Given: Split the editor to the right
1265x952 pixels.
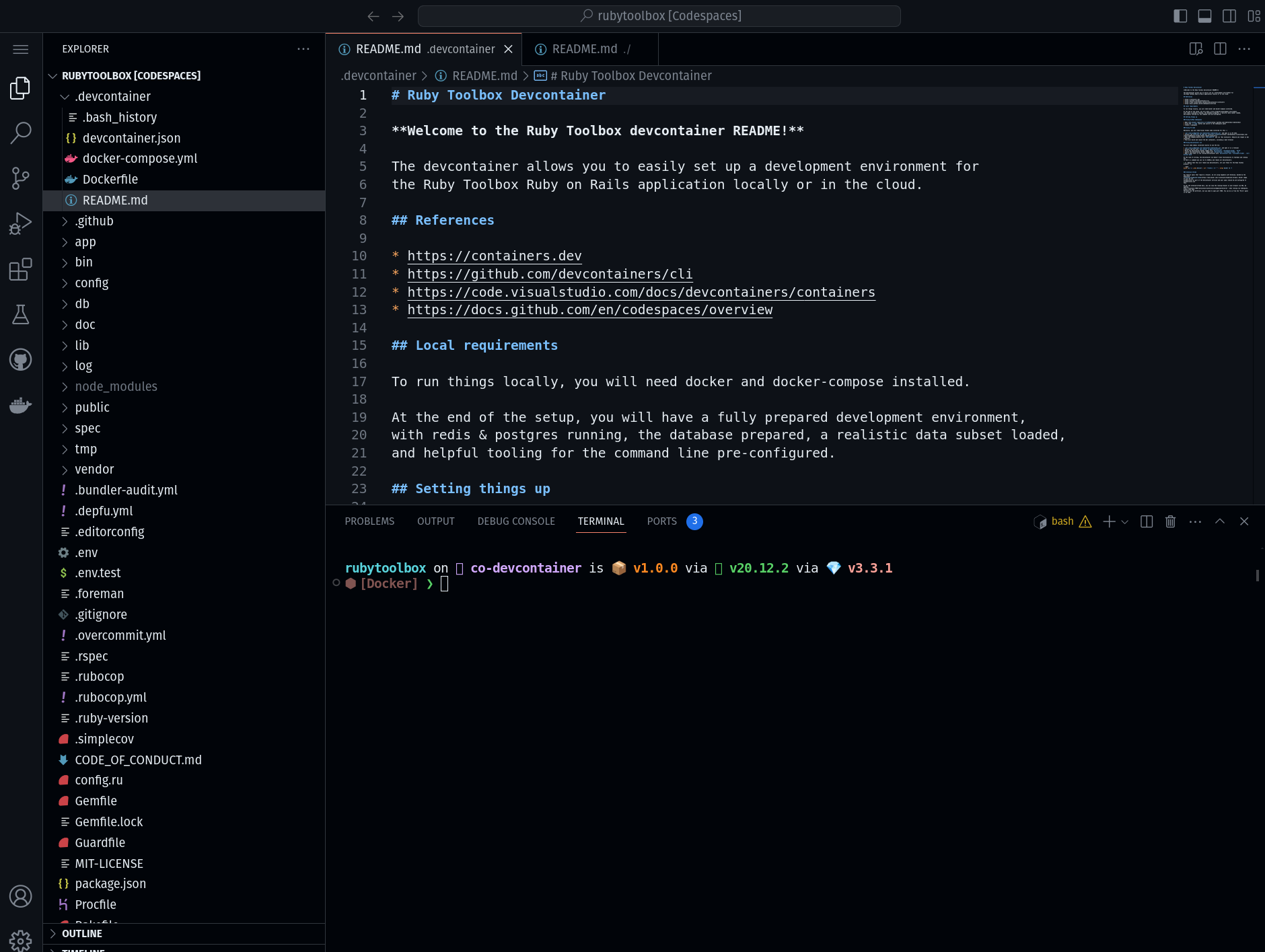Looking at the screenshot, I should (1220, 49).
